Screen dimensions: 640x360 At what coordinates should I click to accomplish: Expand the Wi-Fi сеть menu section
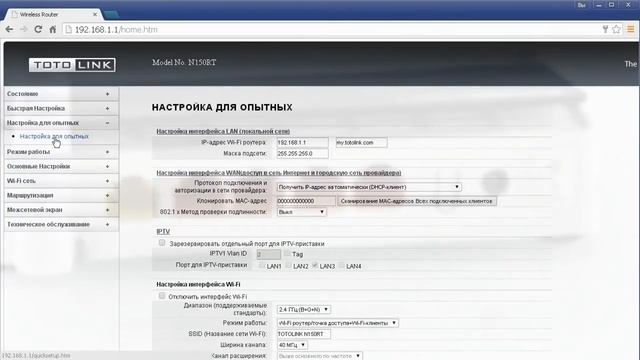coord(61,181)
